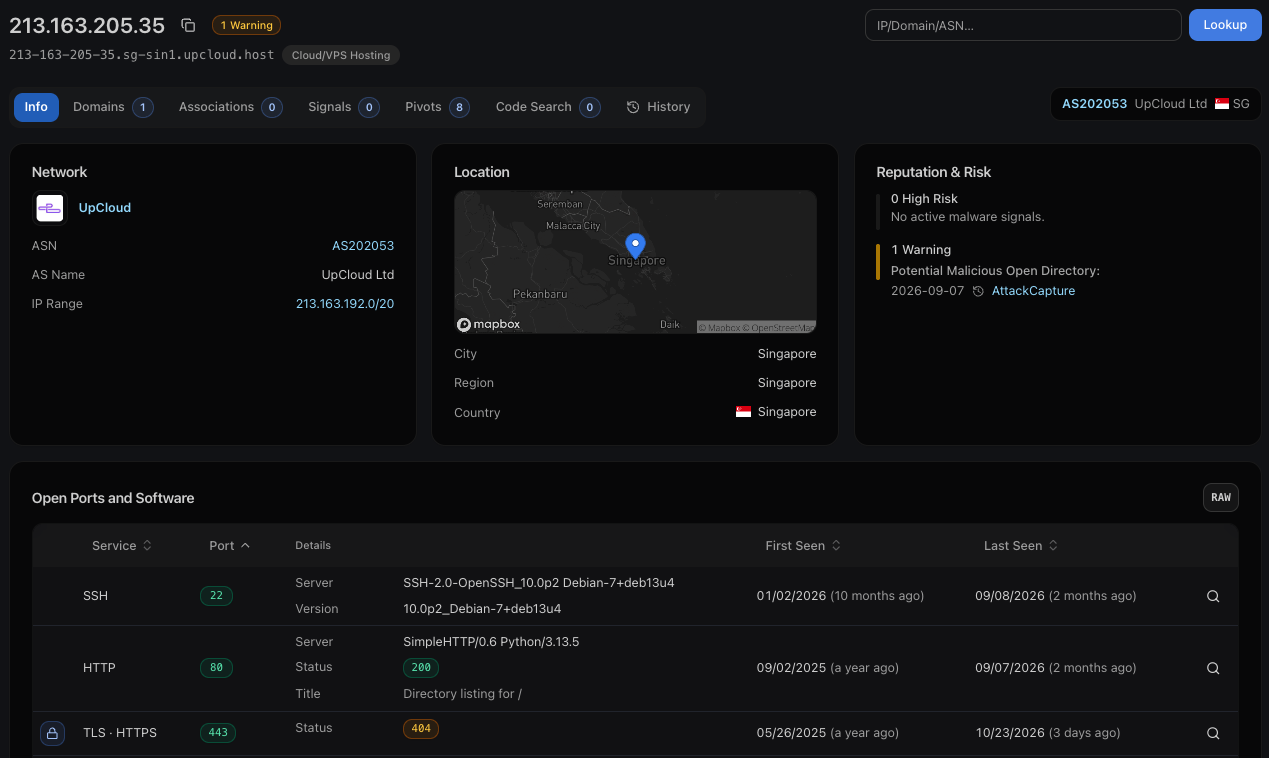
Task: Click the Lookup button
Action: coord(1225,25)
